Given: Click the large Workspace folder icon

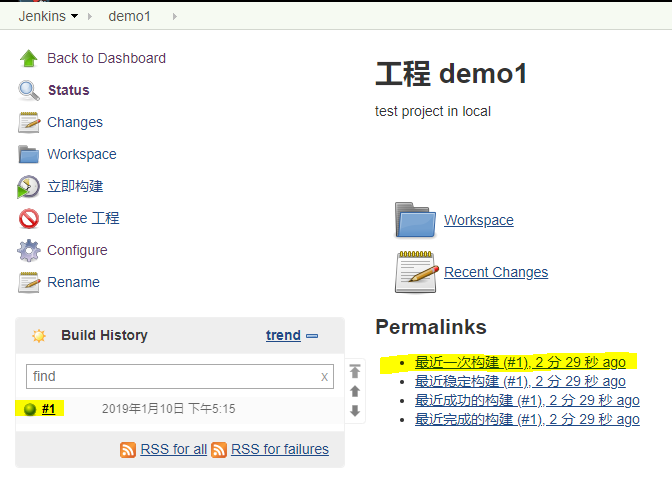Looking at the screenshot, I should [x=415, y=220].
